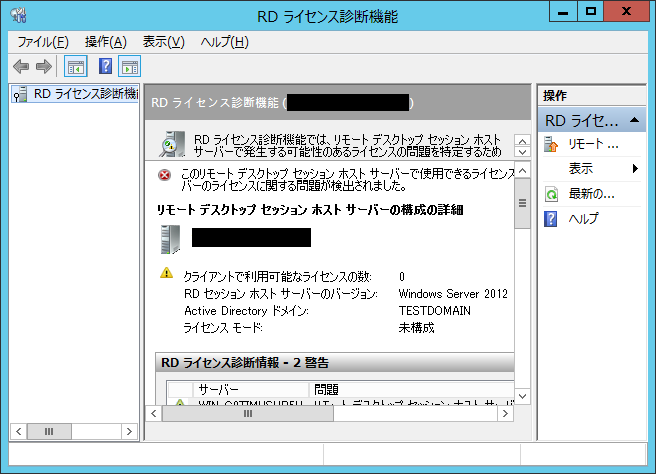Click the Back arrow toolbar icon
Viewport: 656px width, 474px height.
point(21,67)
